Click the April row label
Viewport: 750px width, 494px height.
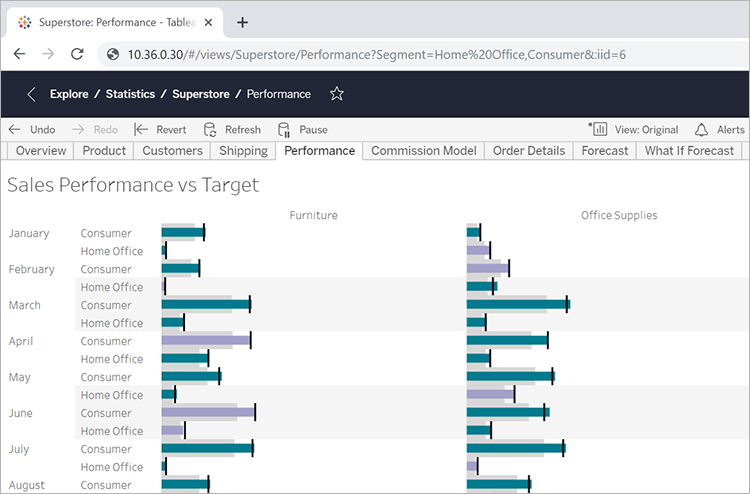[x=21, y=341]
